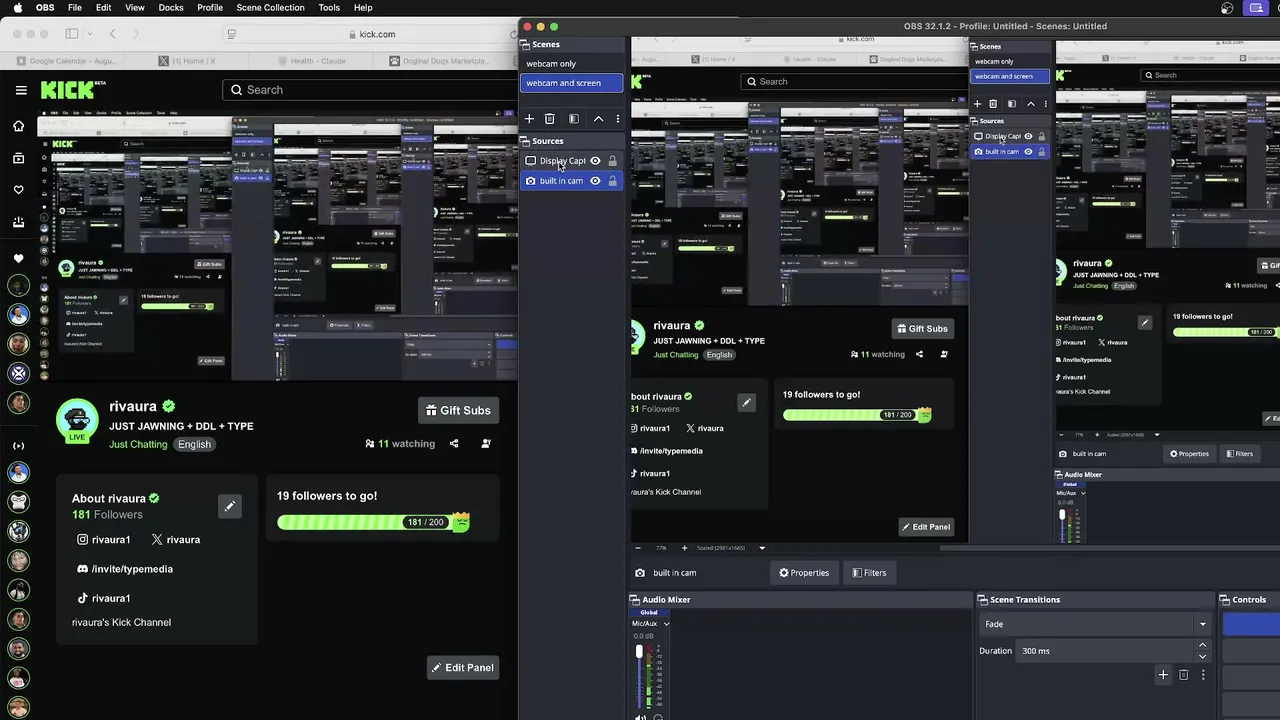Toggle visibility of built in cam source
The height and width of the screenshot is (720, 1280).
tap(595, 181)
